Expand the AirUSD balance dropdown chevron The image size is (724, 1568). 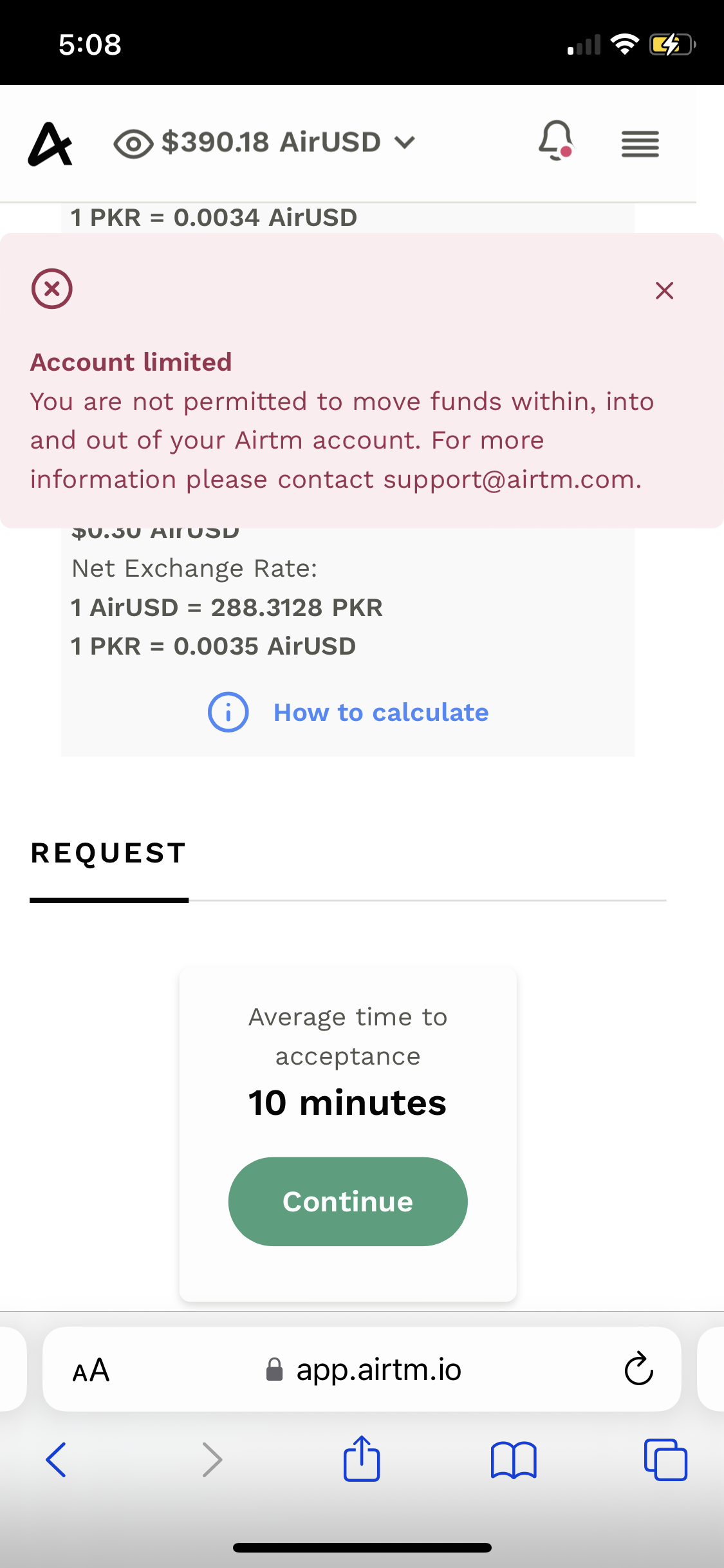[x=405, y=142]
